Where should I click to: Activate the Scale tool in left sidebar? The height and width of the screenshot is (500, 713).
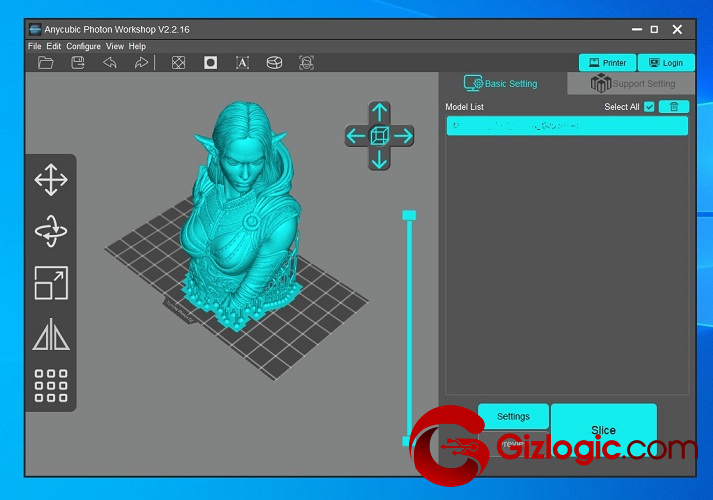[51, 283]
